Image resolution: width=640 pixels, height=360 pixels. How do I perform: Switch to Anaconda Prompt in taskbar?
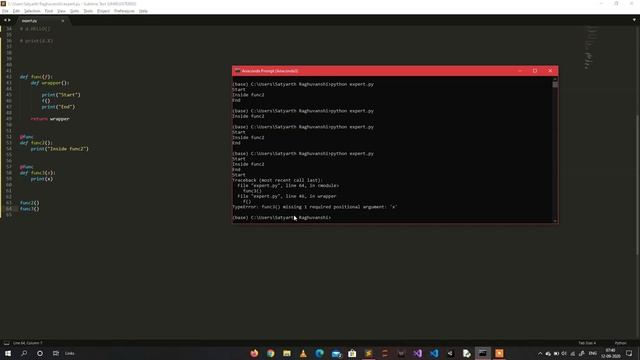[x=483, y=353]
